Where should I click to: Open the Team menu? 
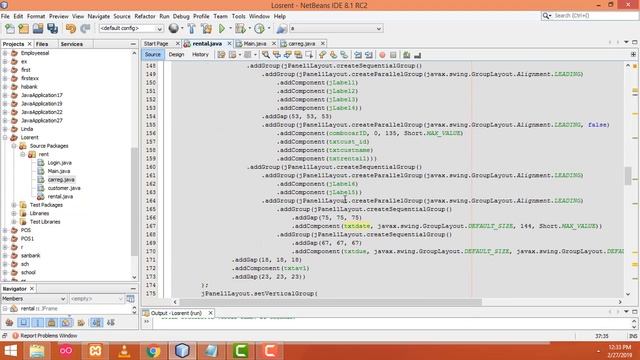[x=220, y=16]
